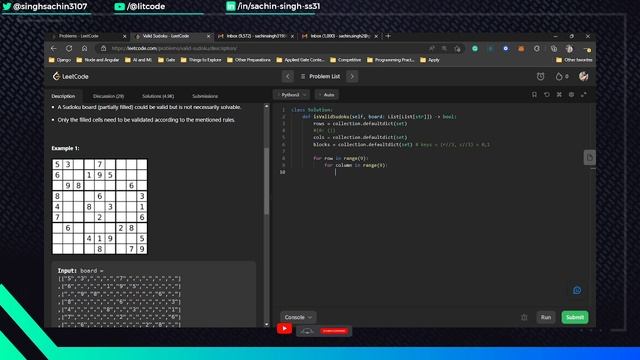Reload the page with the refresh icon
The image size is (640, 360).
tap(69, 48)
